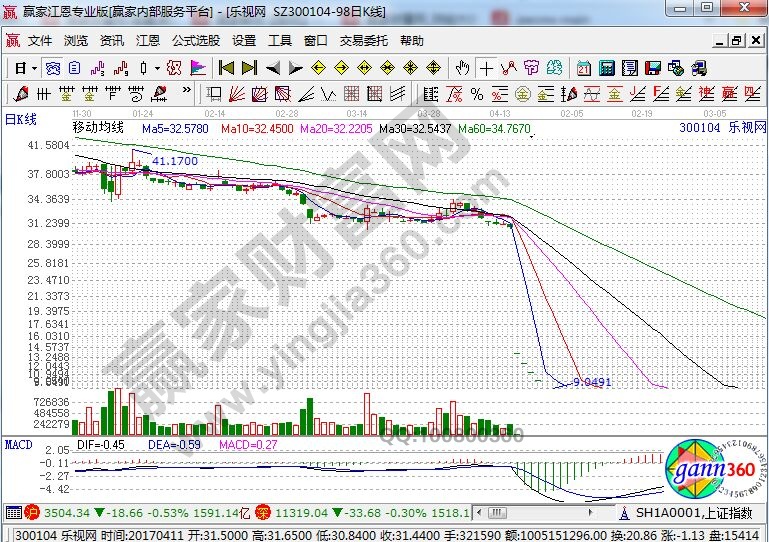Expand the candlestick chart type dropdown
This screenshot has height=542, width=769.
(157, 68)
